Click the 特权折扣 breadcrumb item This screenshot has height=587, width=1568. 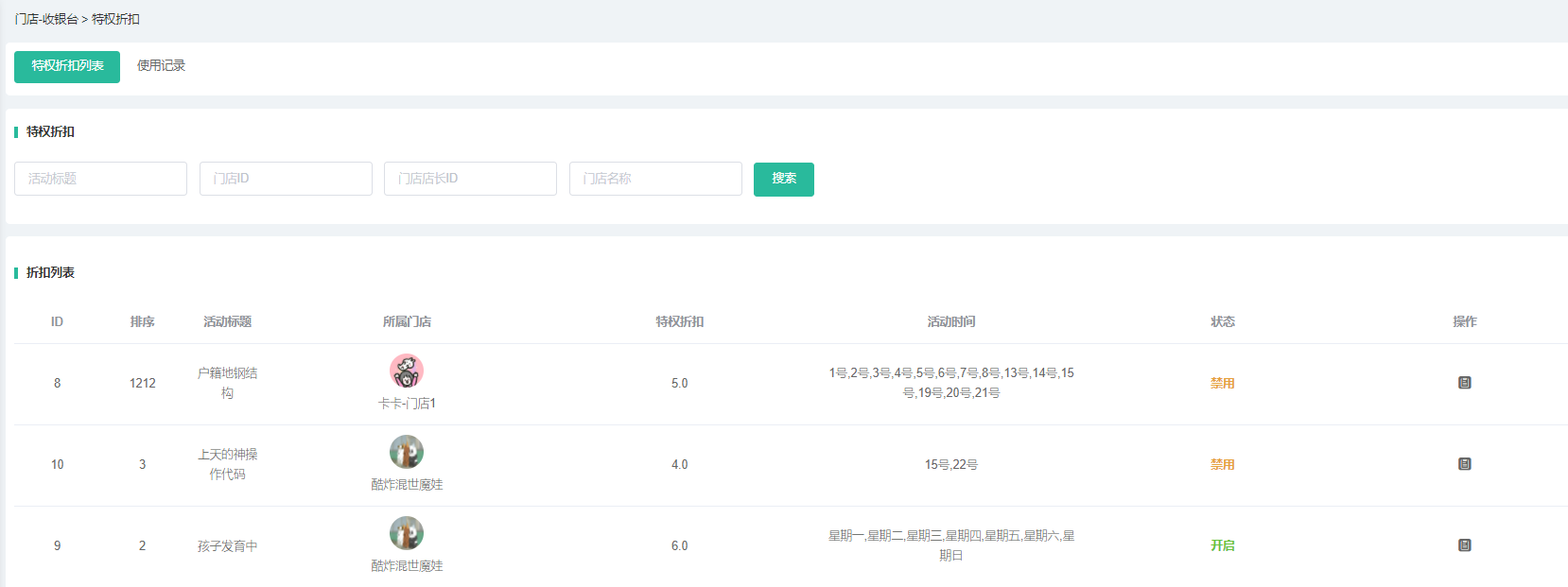point(115,19)
